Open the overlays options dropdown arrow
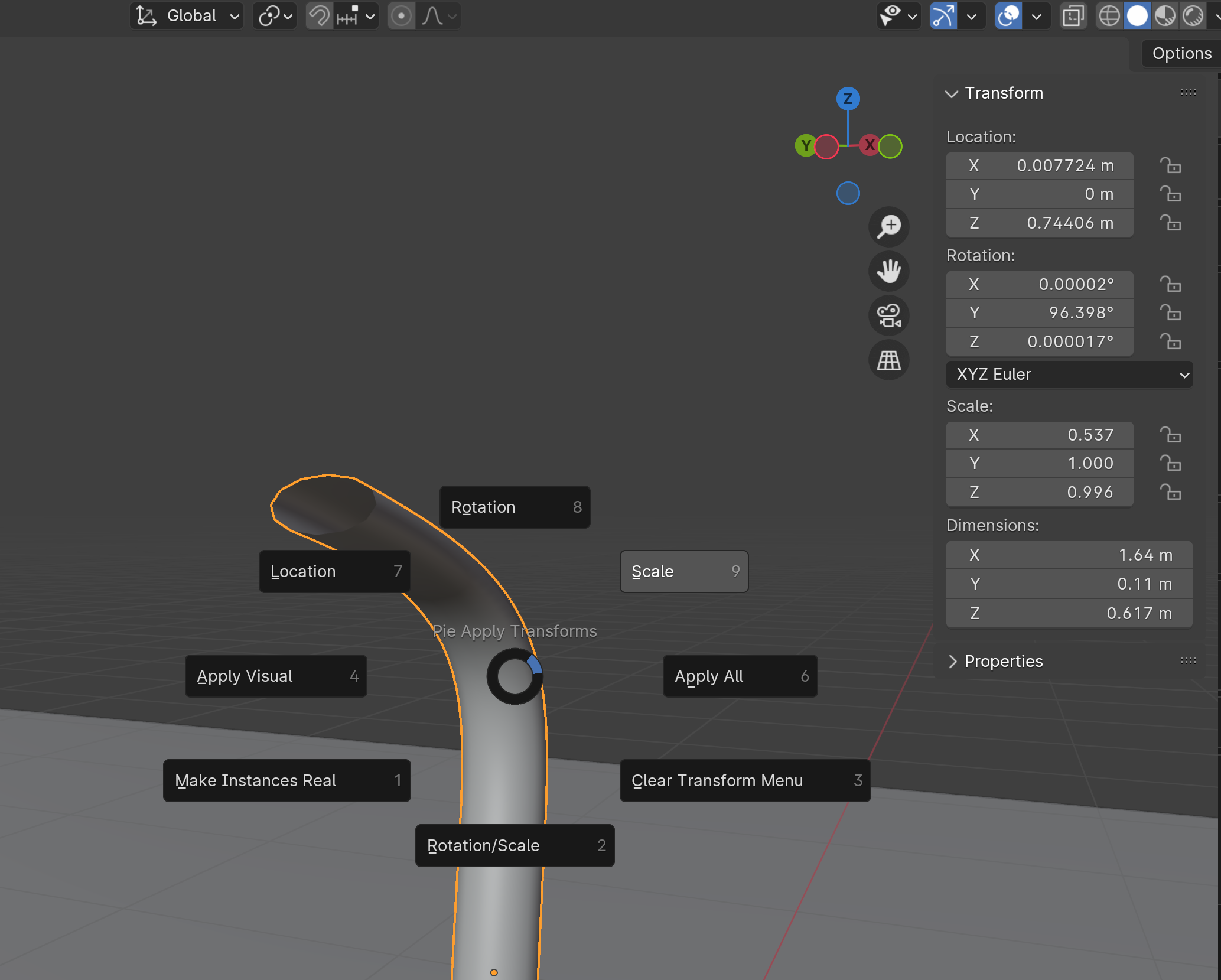 (1037, 16)
